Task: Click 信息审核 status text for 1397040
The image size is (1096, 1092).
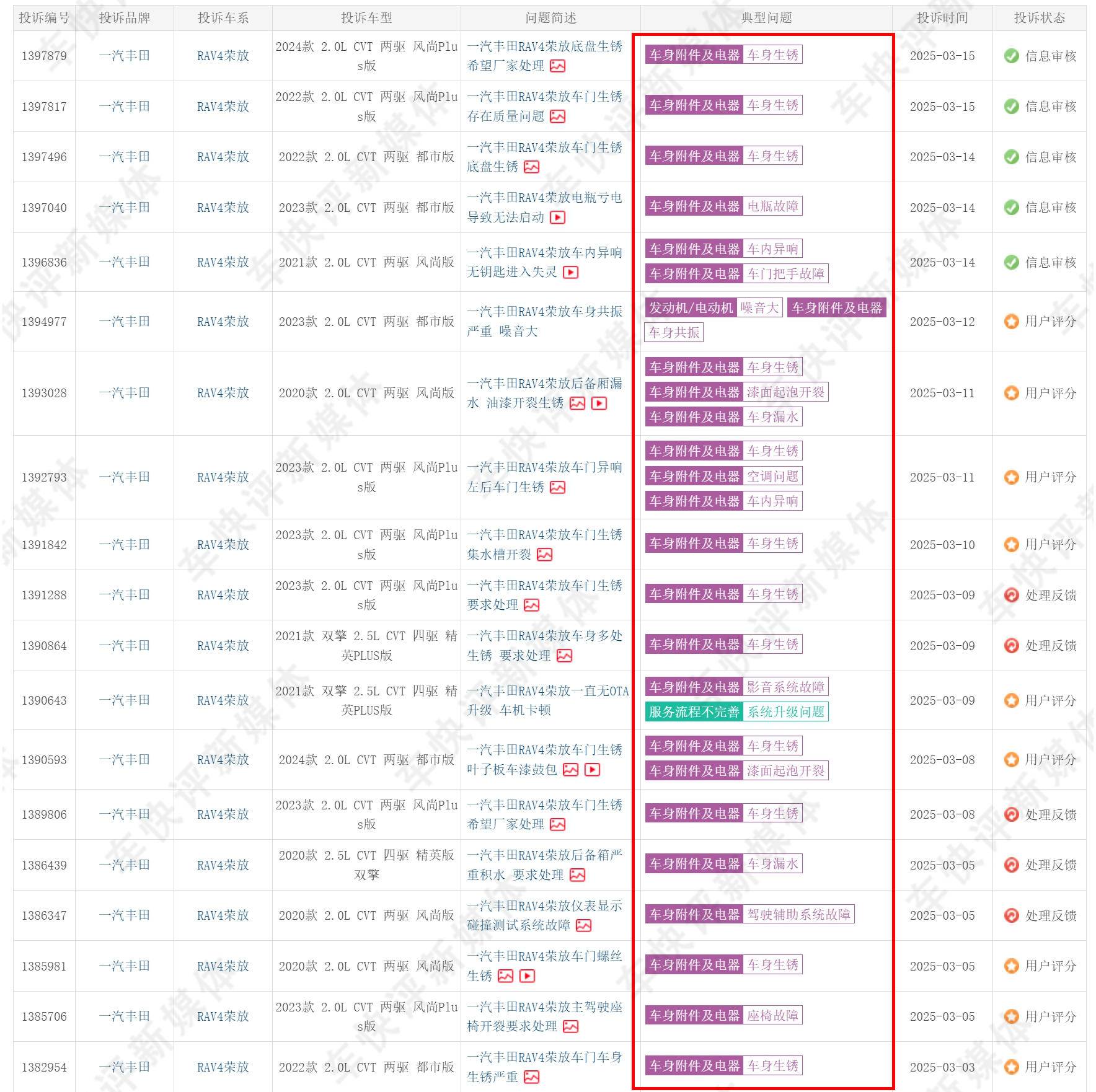Action: coord(1051,208)
